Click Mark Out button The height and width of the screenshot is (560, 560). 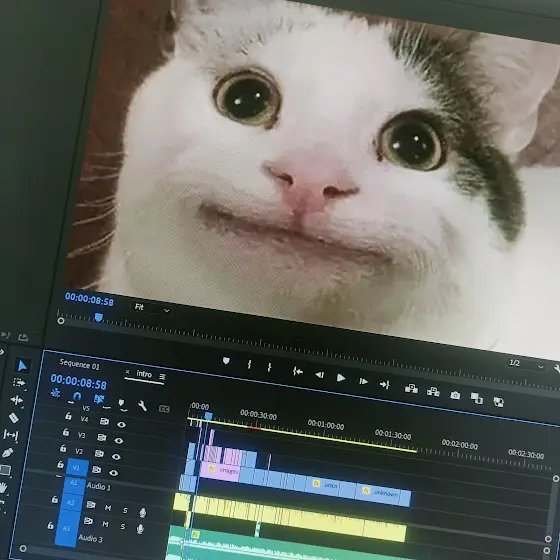[x=269, y=367]
